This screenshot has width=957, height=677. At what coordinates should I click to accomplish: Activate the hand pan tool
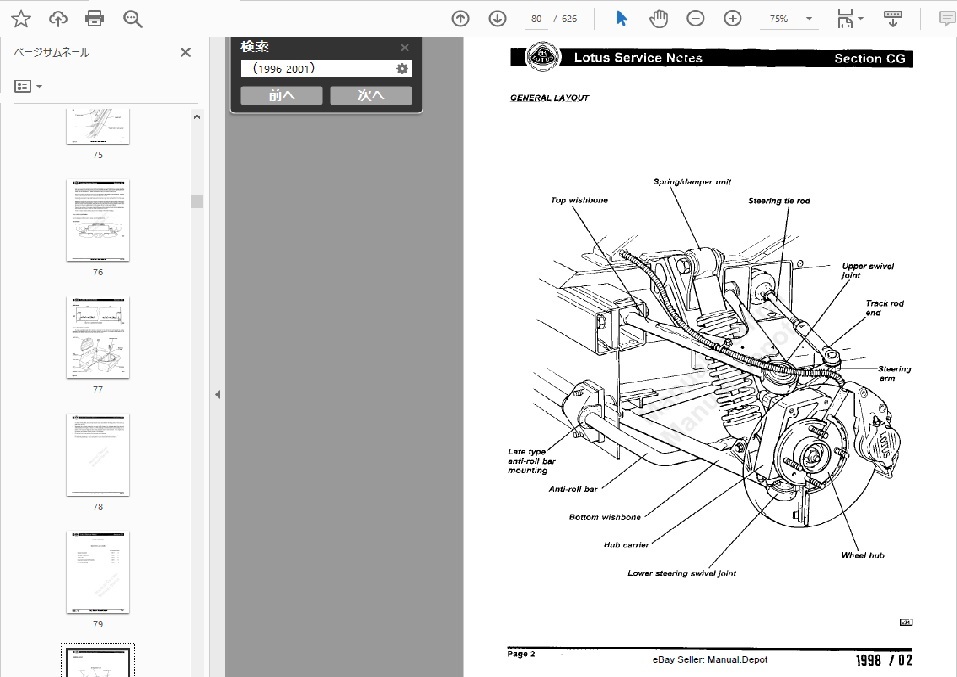(x=658, y=18)
